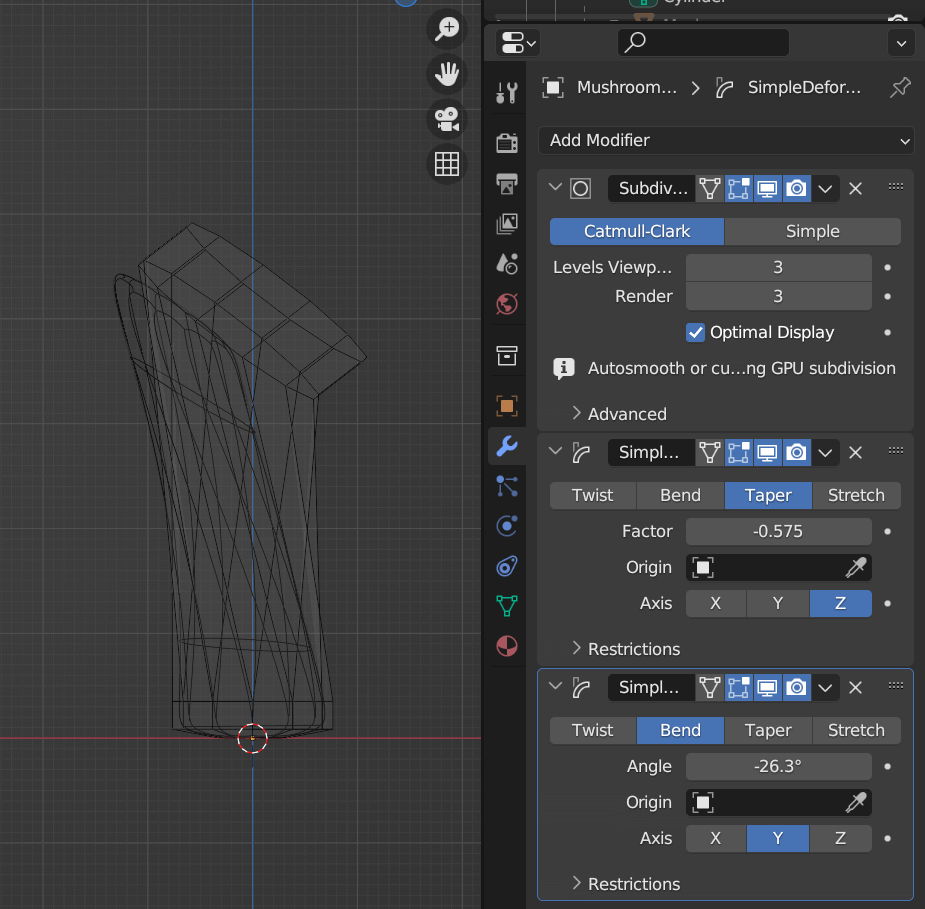Click the Origin eyedropper in the Taper modifier

click(856, 567)
